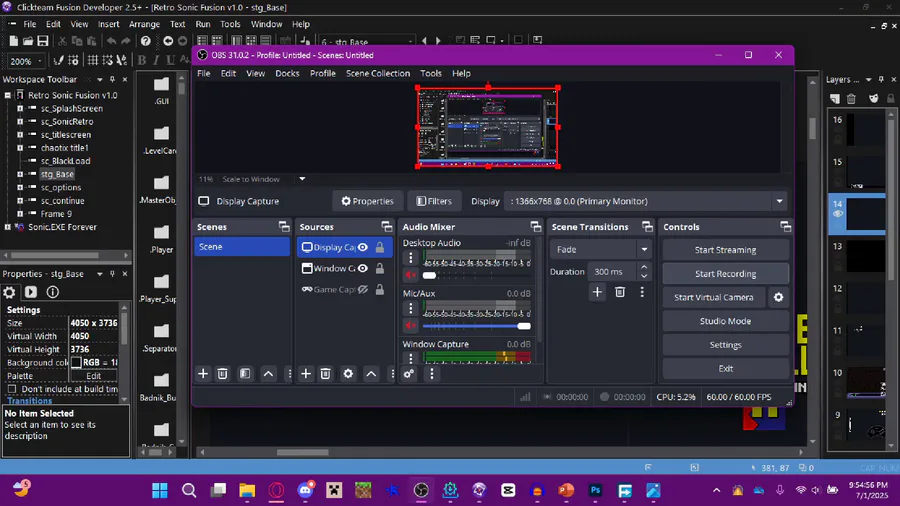Viewport: 900px width, 506px height.
Task: Open source Properties button
Action: tap(367, 201)
